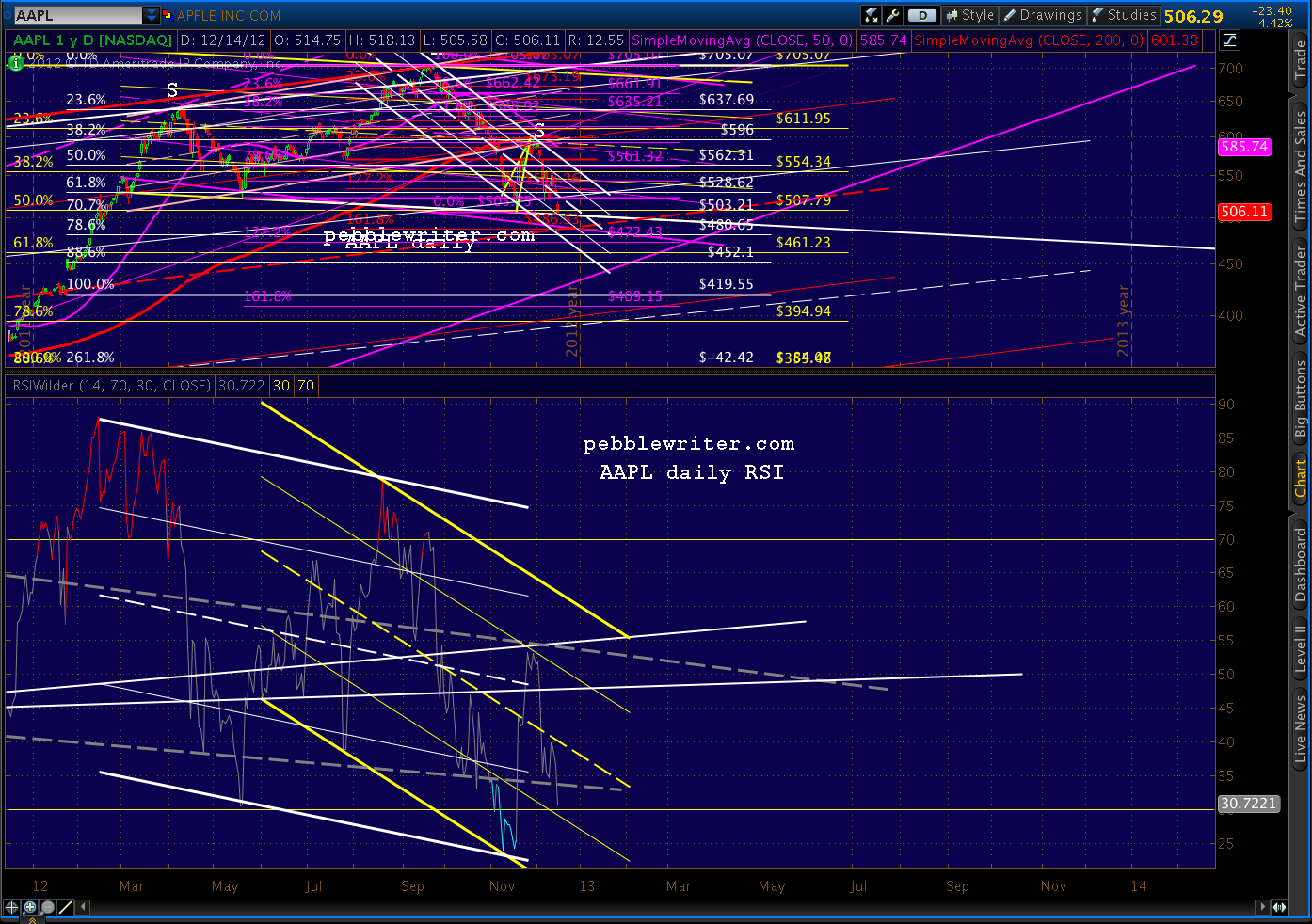Click the L: 505.58 low value
Viewport: 1312px width, 924px height.
455,40
